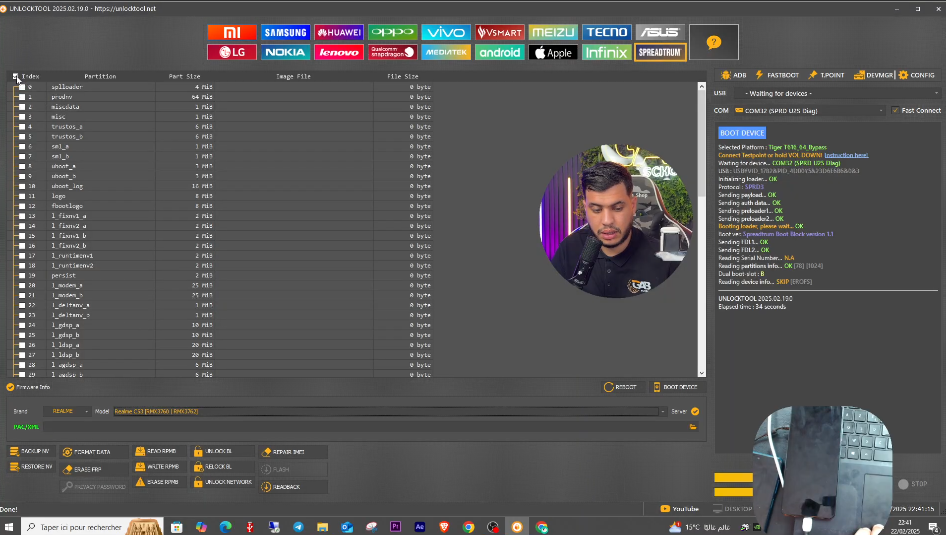This screenshot has height=535, width=946.
Task: Switch to the ADB tab
Action: pos(734,75)
